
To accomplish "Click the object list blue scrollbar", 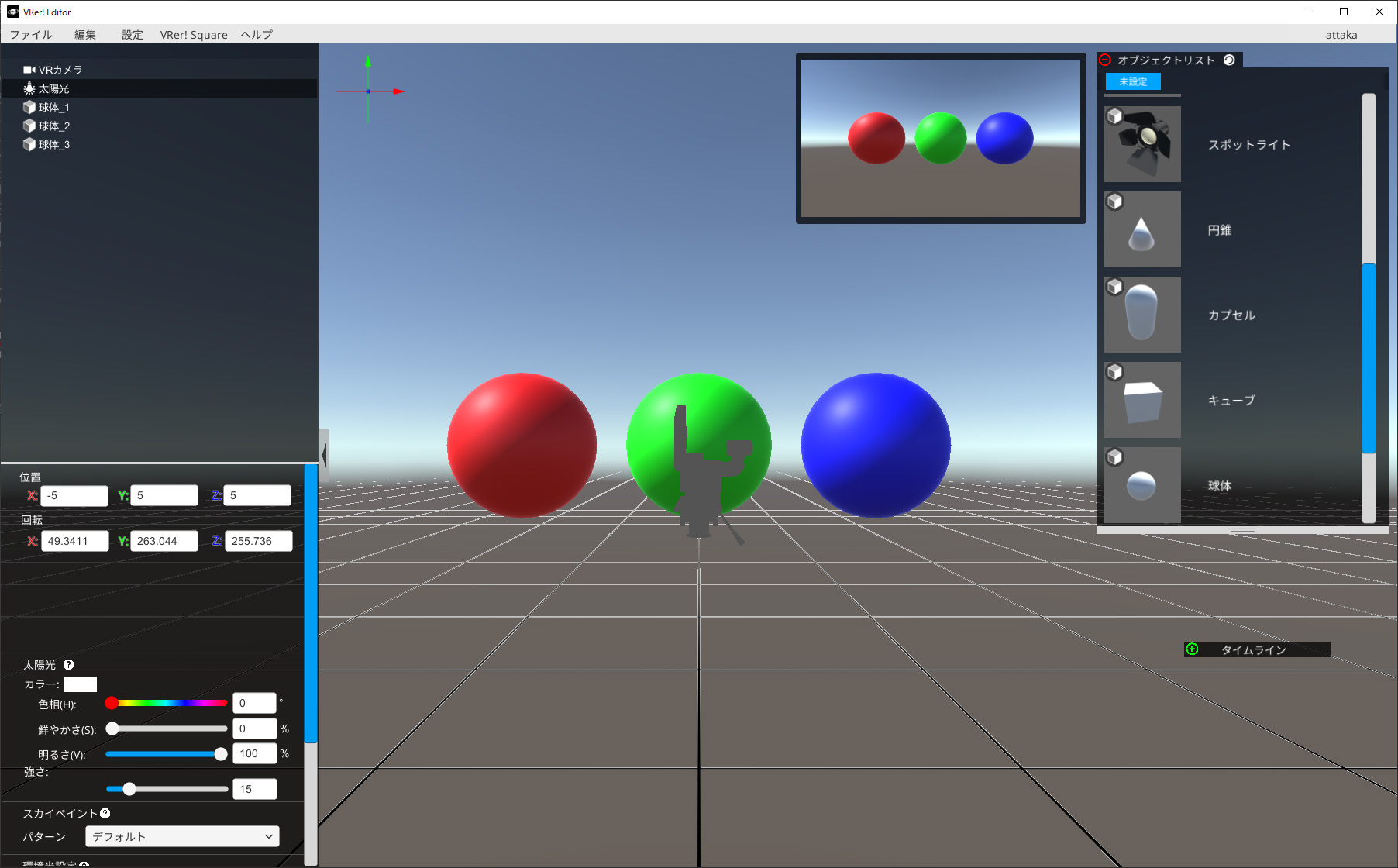I will pyautogui.click(x=1369, y=358).
